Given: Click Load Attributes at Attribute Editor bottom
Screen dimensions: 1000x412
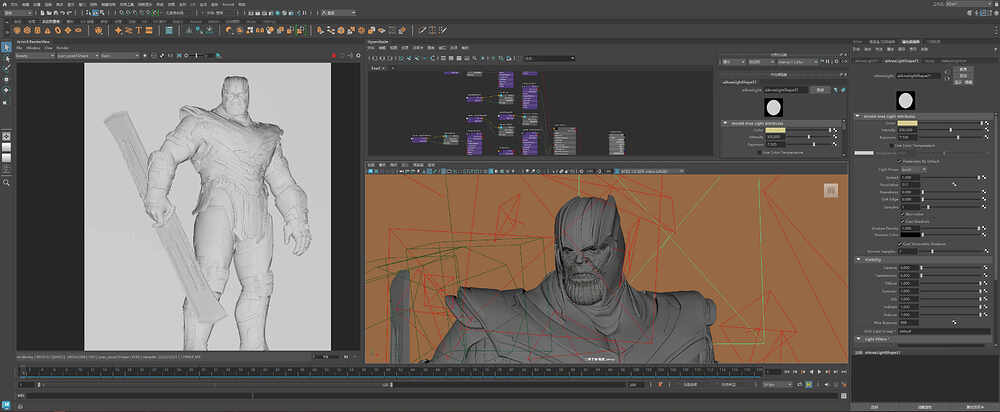Looking at the screenshot, I should click(925, 406).
